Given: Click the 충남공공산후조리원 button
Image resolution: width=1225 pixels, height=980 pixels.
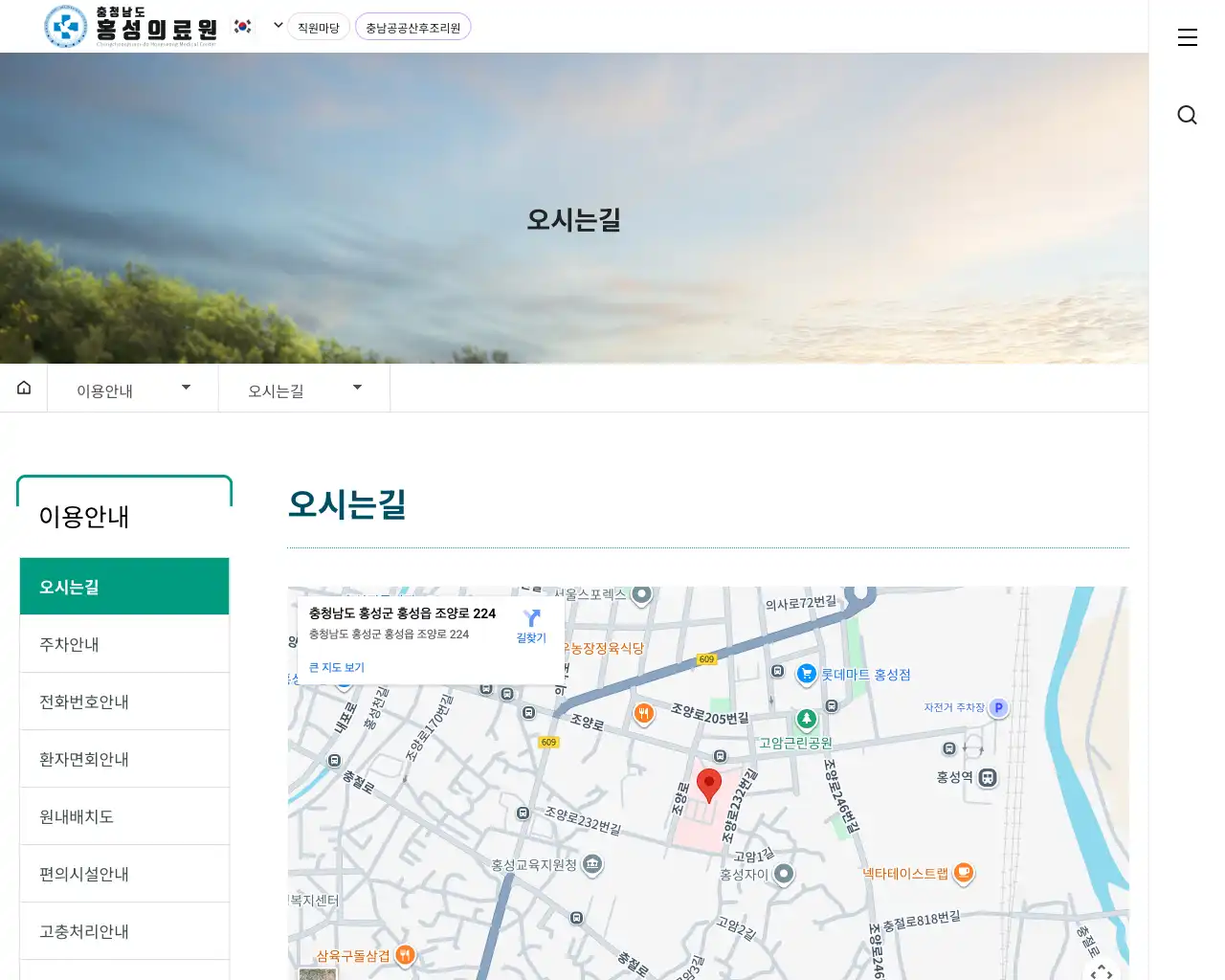Looking at the screenshot, I should click(x=412, y=28).
